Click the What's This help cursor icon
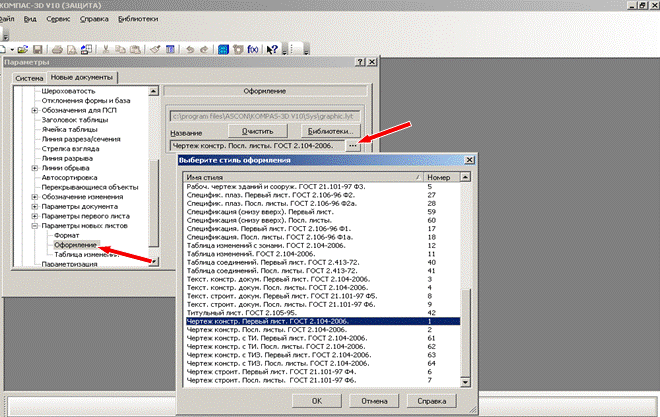Viewport: 660px width, 417px height. click(x=272, y=50)
